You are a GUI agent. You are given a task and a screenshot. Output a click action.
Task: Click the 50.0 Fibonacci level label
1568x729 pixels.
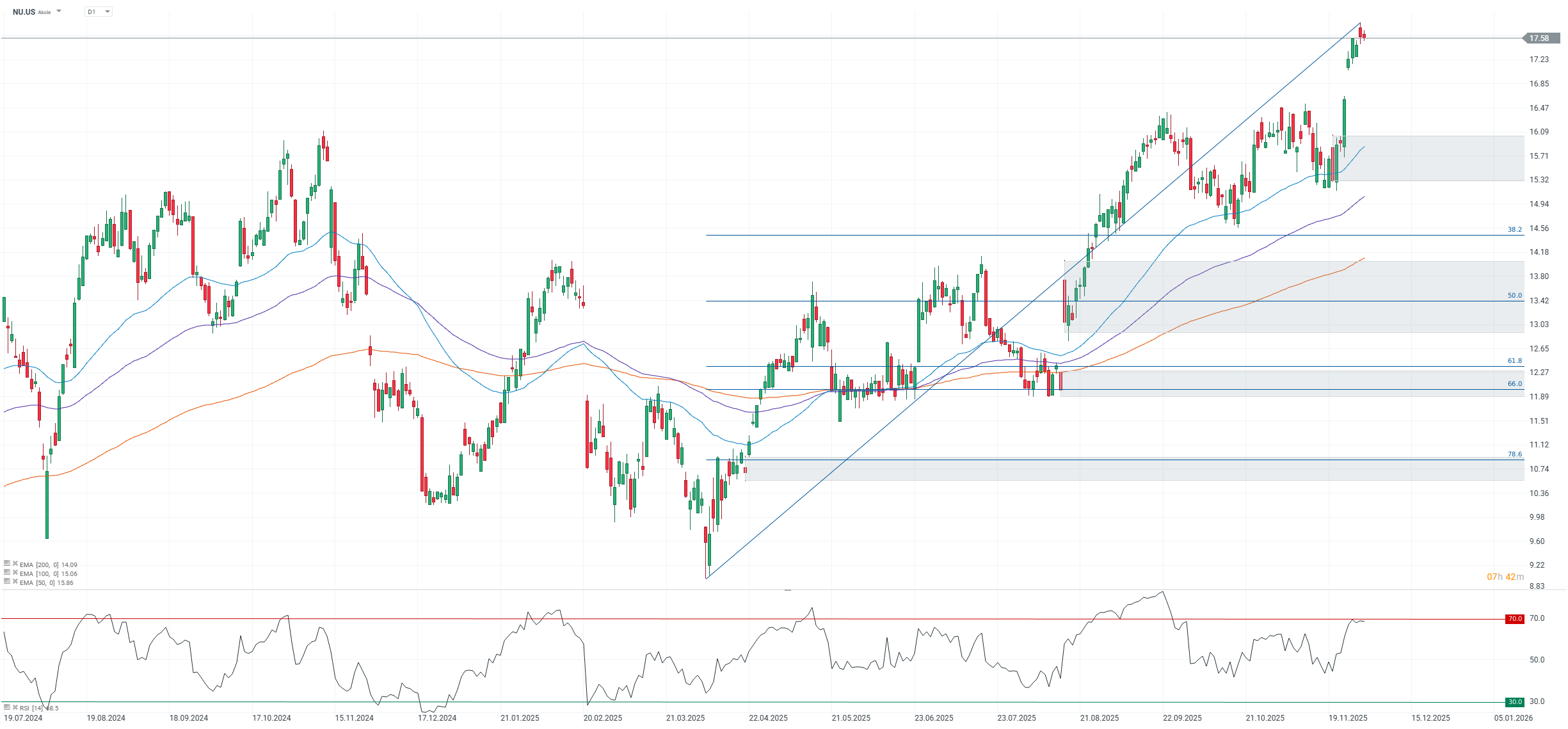pos(1514,296)
